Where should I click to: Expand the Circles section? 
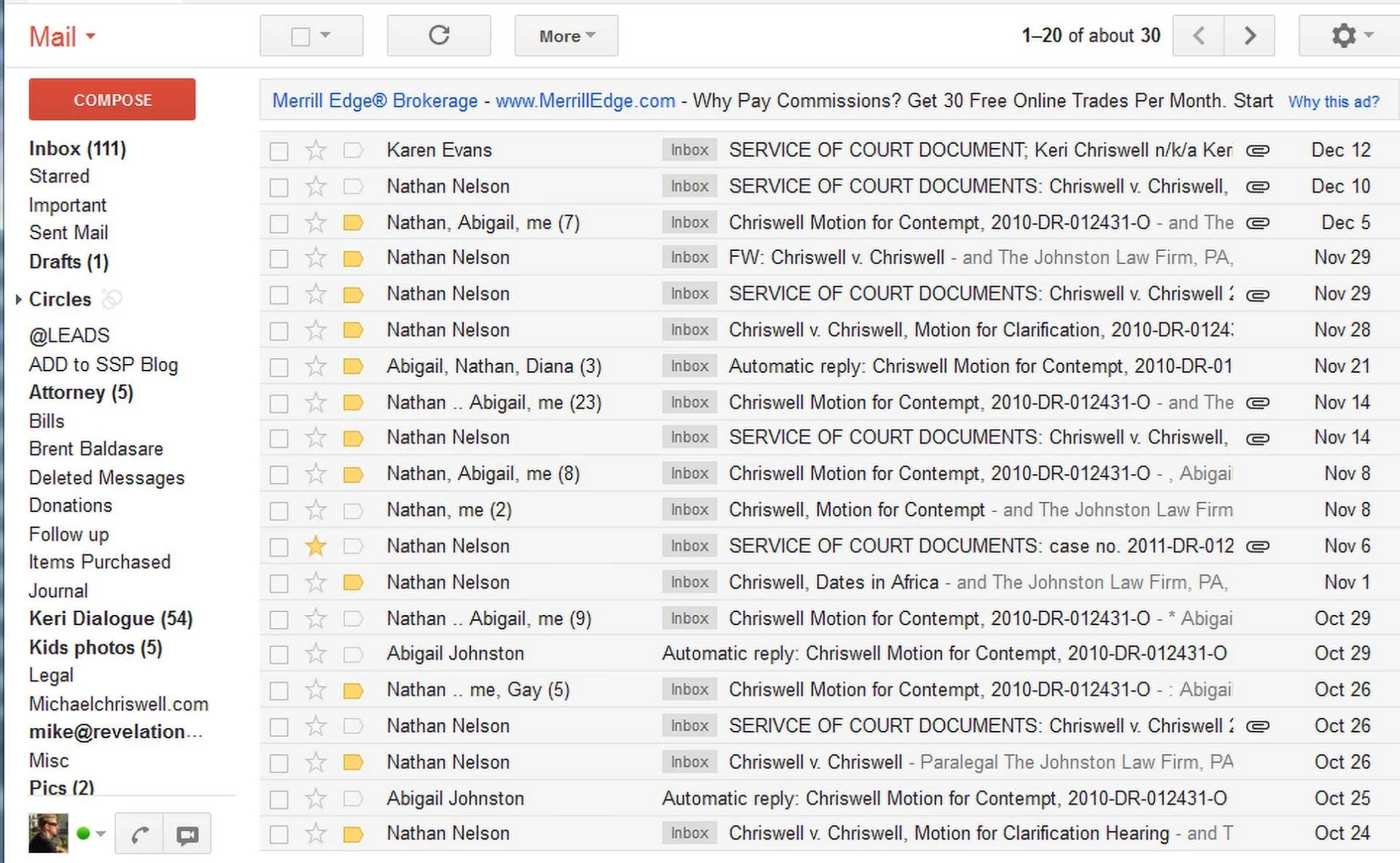tap(18, 299)
